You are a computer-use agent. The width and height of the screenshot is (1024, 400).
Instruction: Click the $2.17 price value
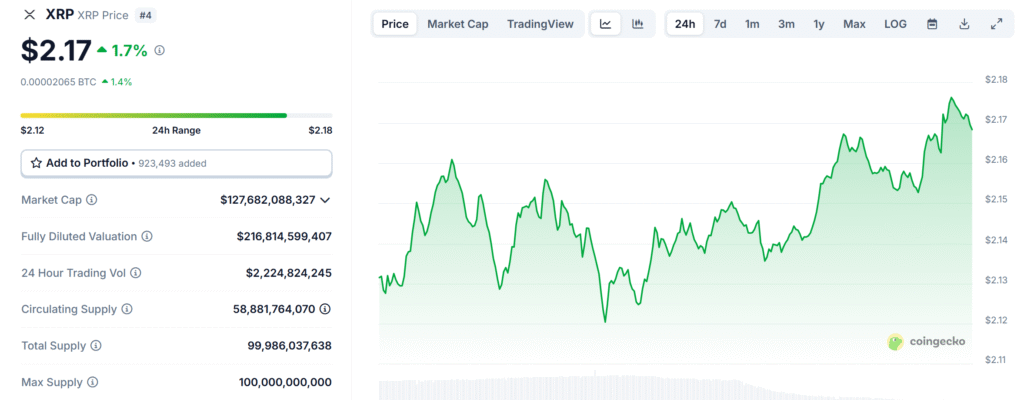pos(56,50)
